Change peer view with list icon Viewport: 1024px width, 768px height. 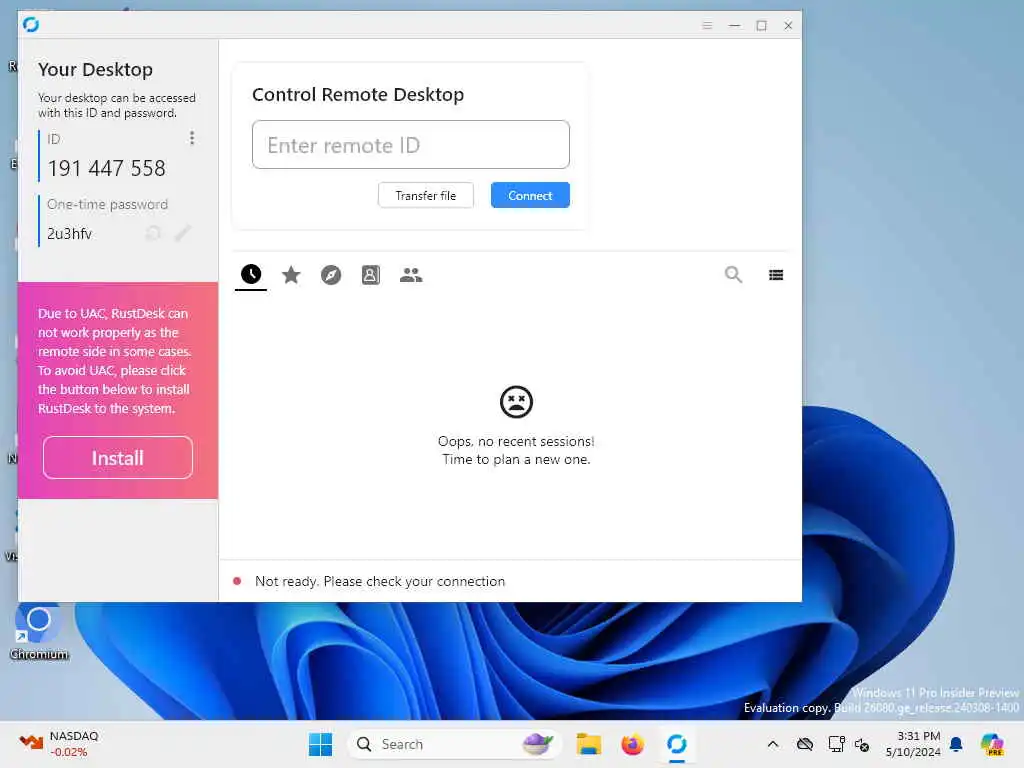click(776, 275)
